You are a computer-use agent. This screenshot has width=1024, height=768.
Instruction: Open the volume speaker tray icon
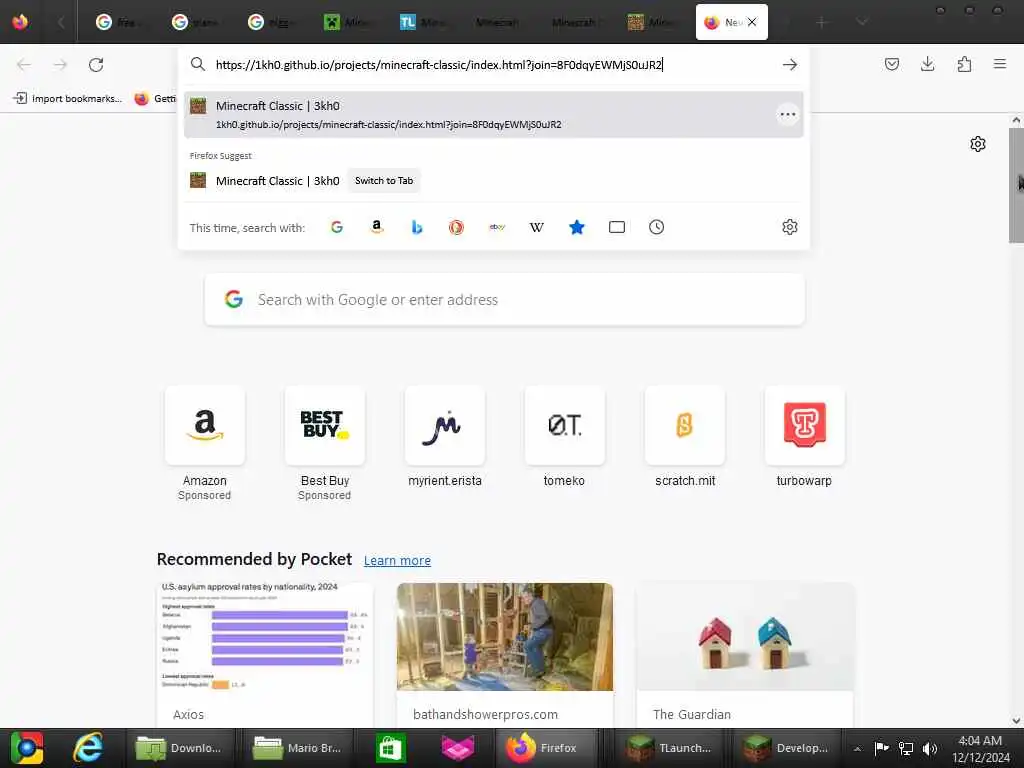929,748
